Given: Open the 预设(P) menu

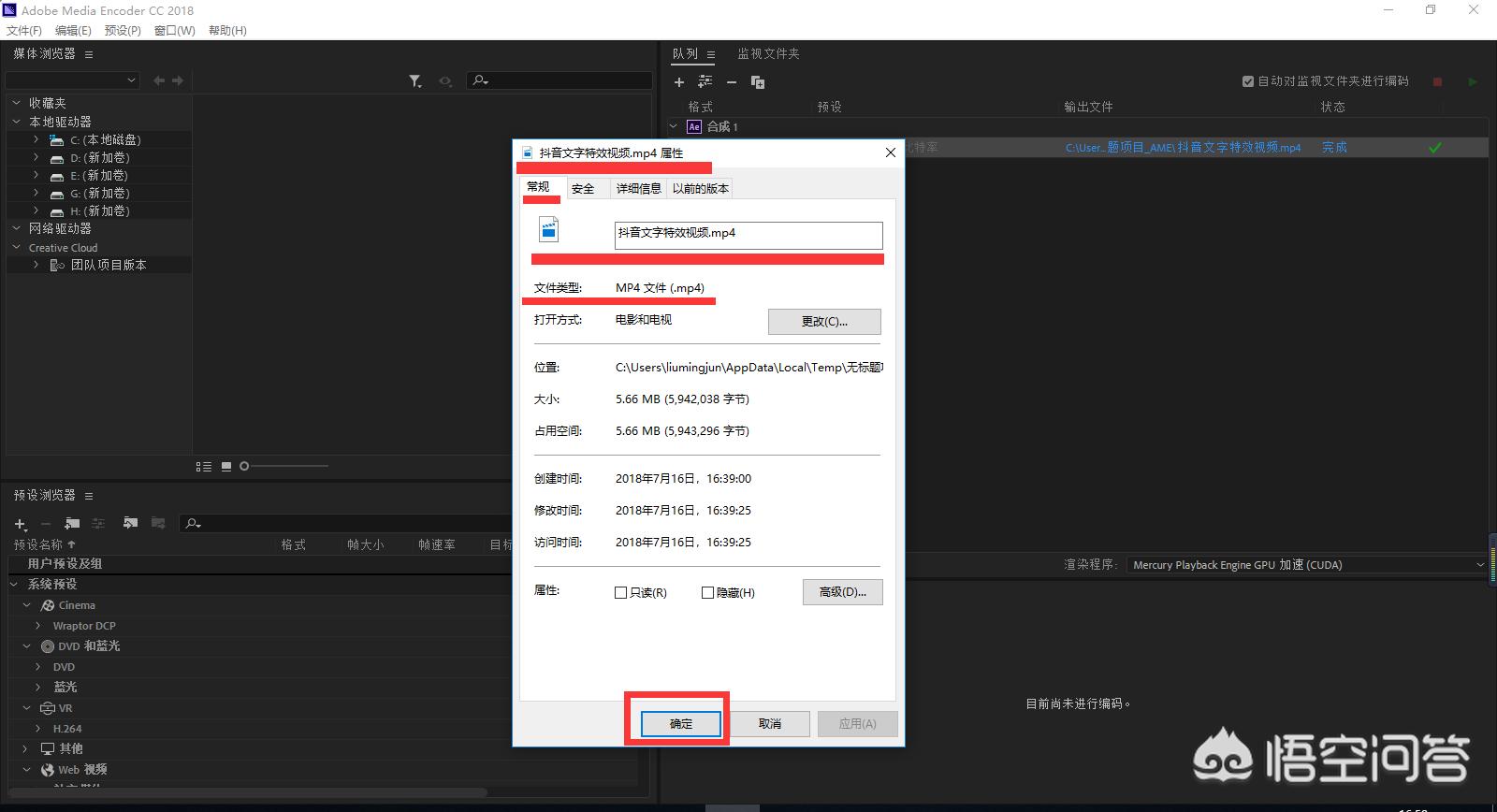Looking at the screenshot, I should (x=123, y=30).
